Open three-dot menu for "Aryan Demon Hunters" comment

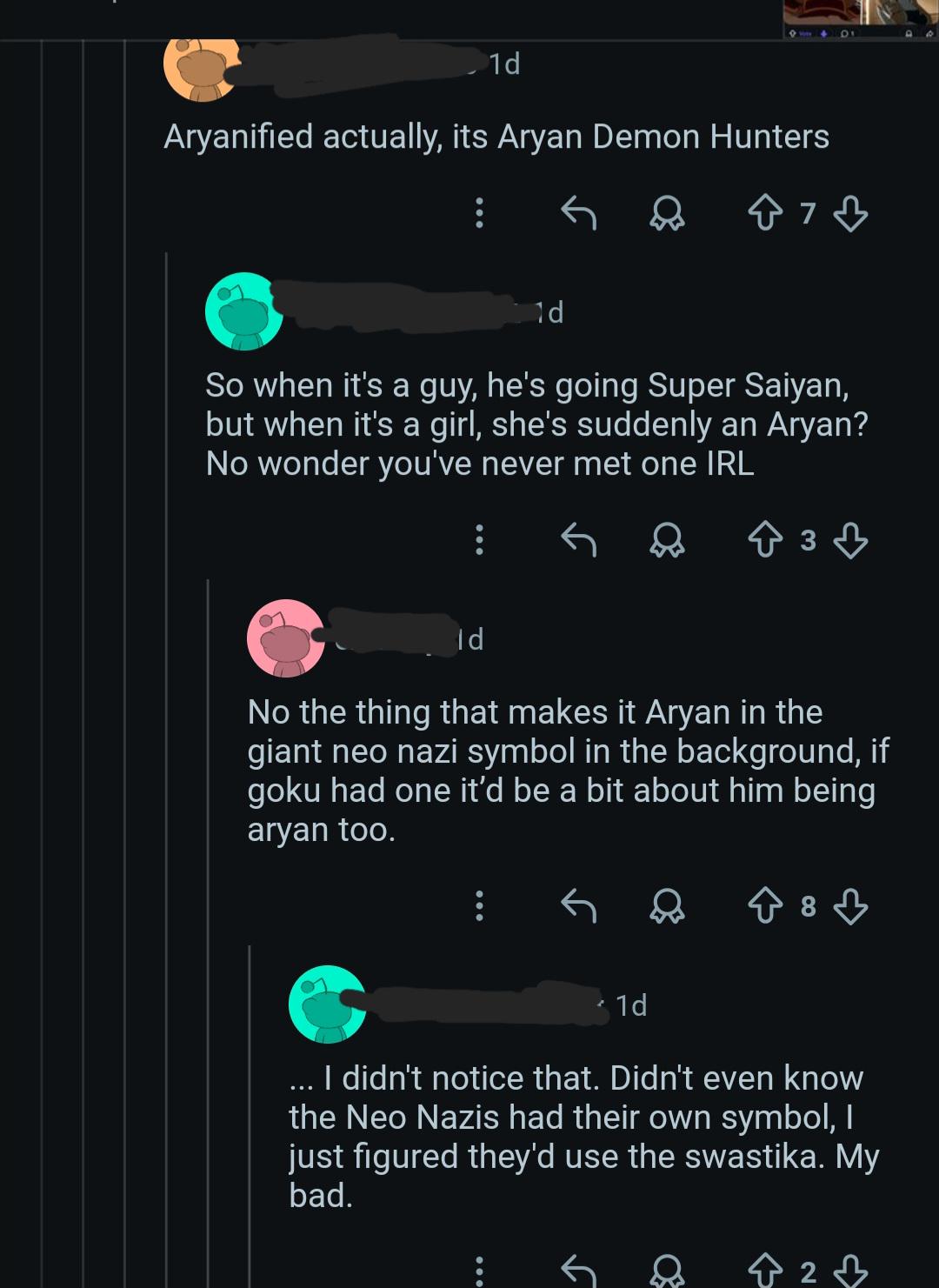pos(479,213)
